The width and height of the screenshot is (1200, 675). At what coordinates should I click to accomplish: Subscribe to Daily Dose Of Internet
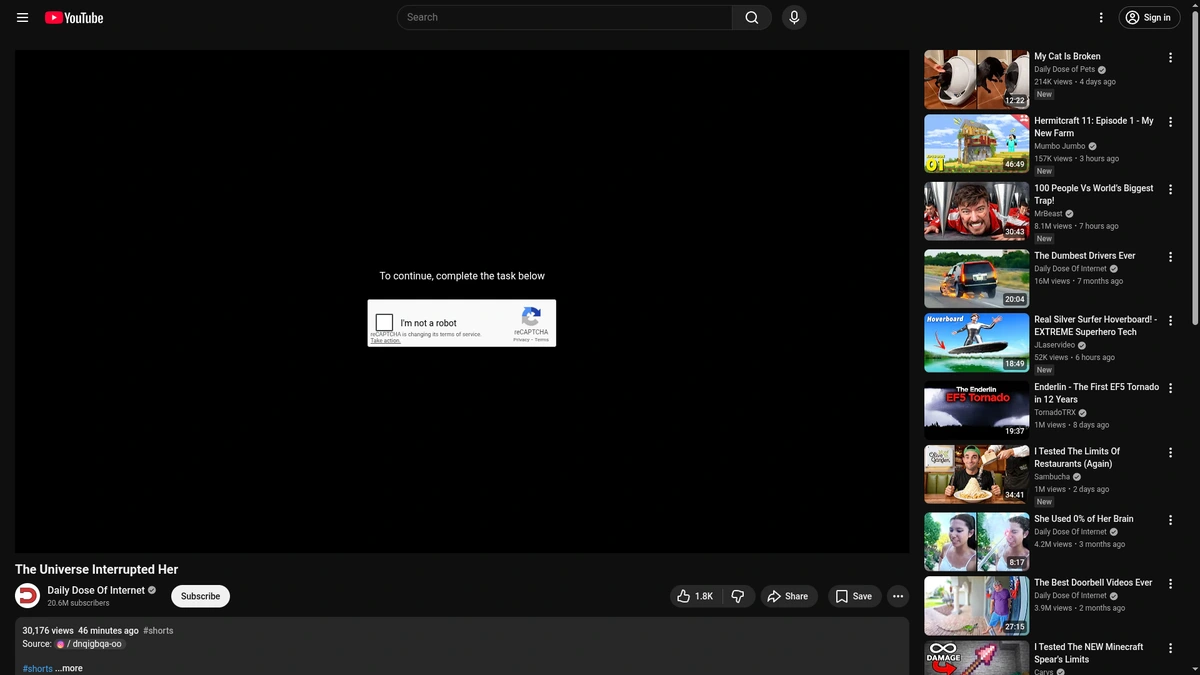click(x=200, y=596)
